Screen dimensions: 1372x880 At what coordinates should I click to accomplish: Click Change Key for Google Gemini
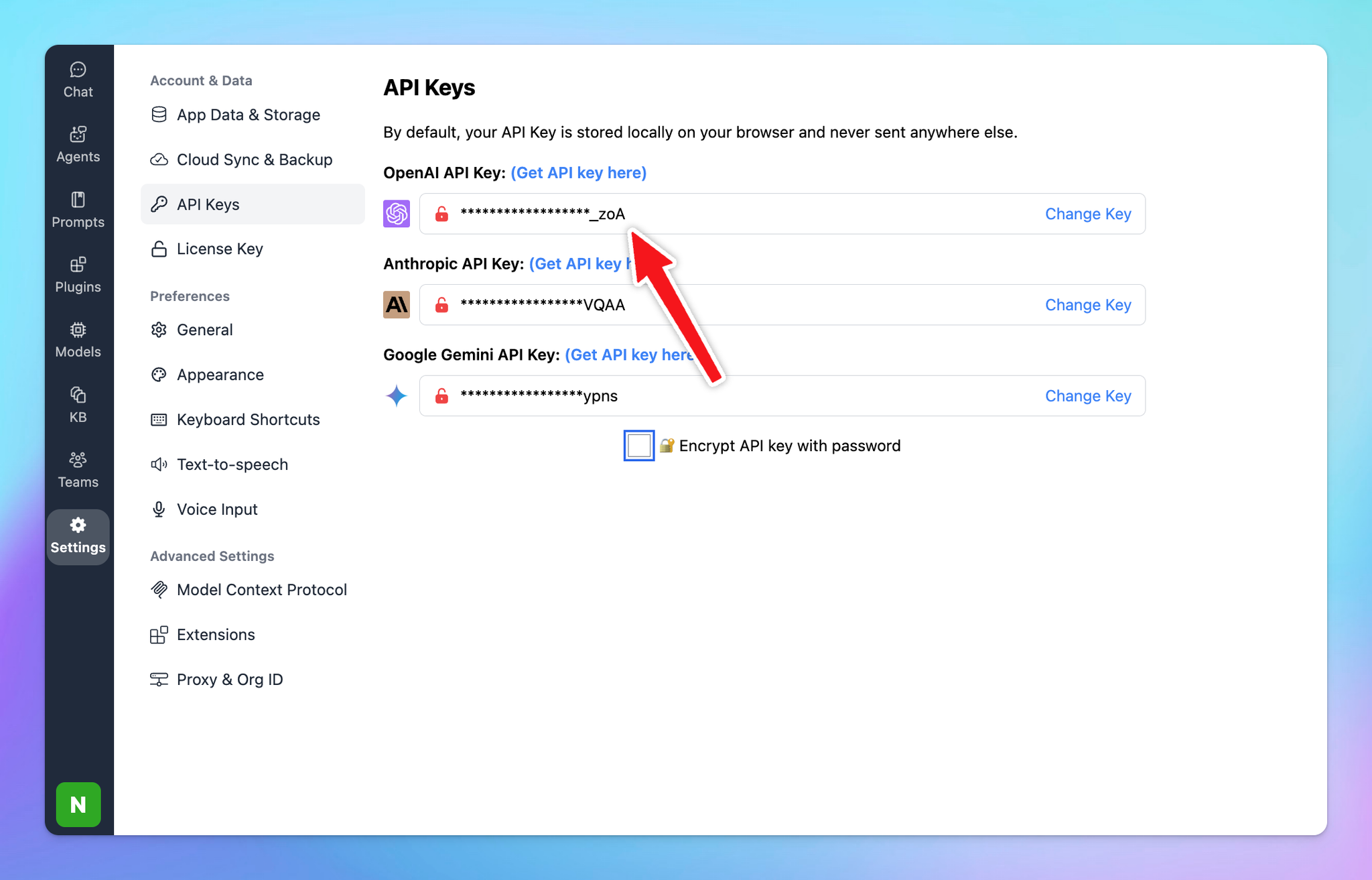pyautogui.click(x=1087, y=396)
